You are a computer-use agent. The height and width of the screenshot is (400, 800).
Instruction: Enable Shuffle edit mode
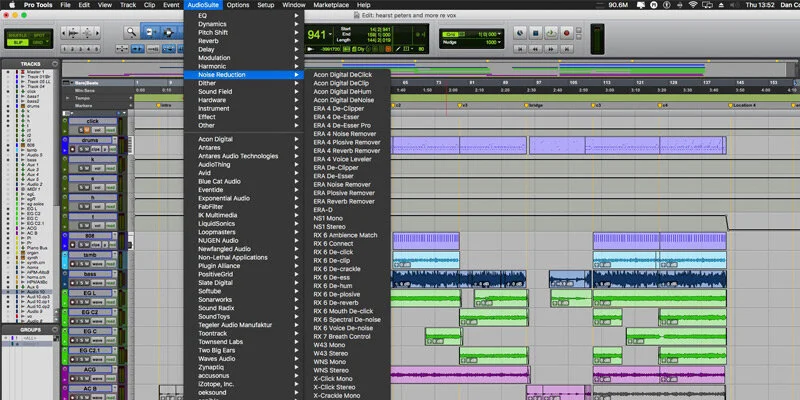[x=17, y=35]
